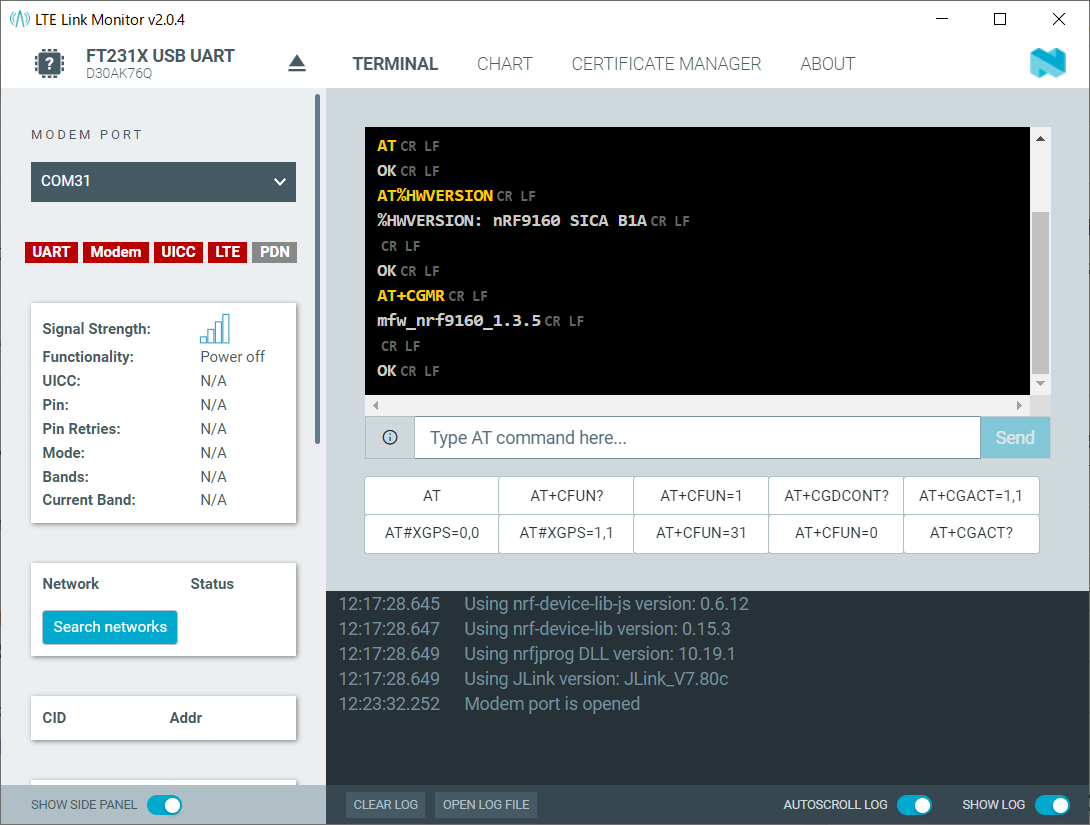Toggle the Show Side Panel switch
This screenshot has height=825, width=1090.
click(164, 805)
